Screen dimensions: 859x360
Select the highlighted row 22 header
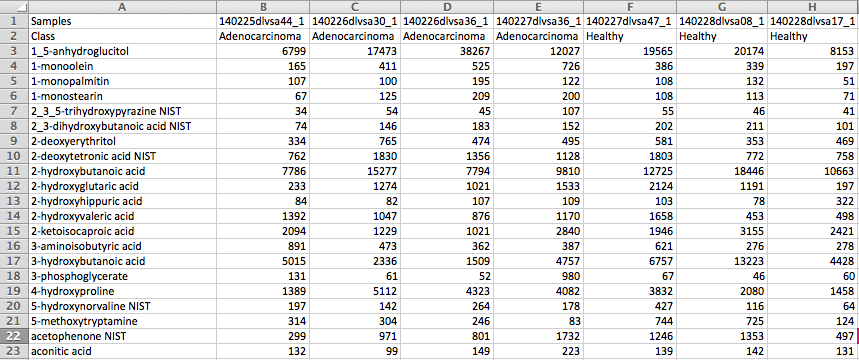(x=14, y=336)
